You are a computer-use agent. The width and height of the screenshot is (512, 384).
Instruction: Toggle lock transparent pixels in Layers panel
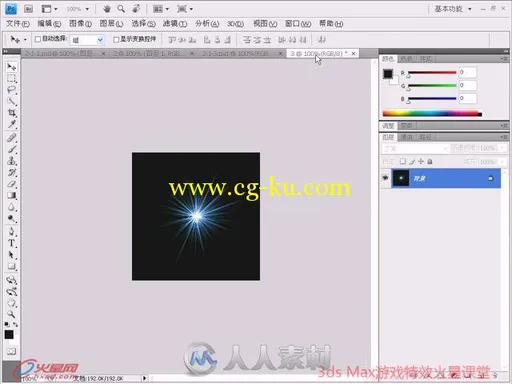403,161
